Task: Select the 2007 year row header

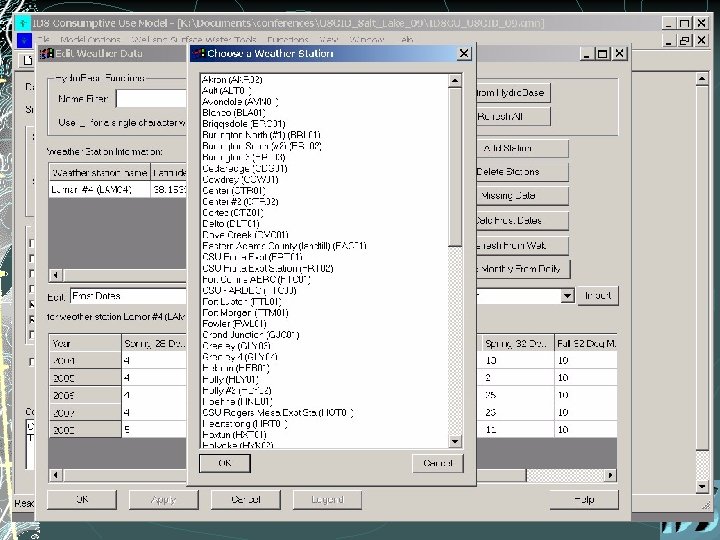Action: [x=85, y=412]
